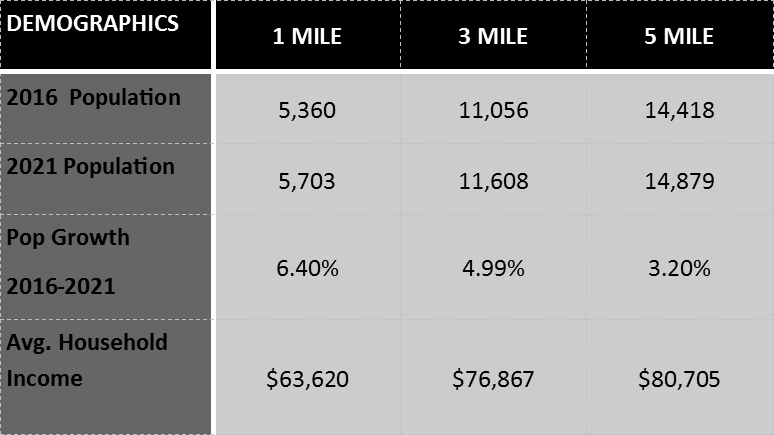Select the 14,418 population cell
Screen dimensions: 774x435
[x=680, y=109]
